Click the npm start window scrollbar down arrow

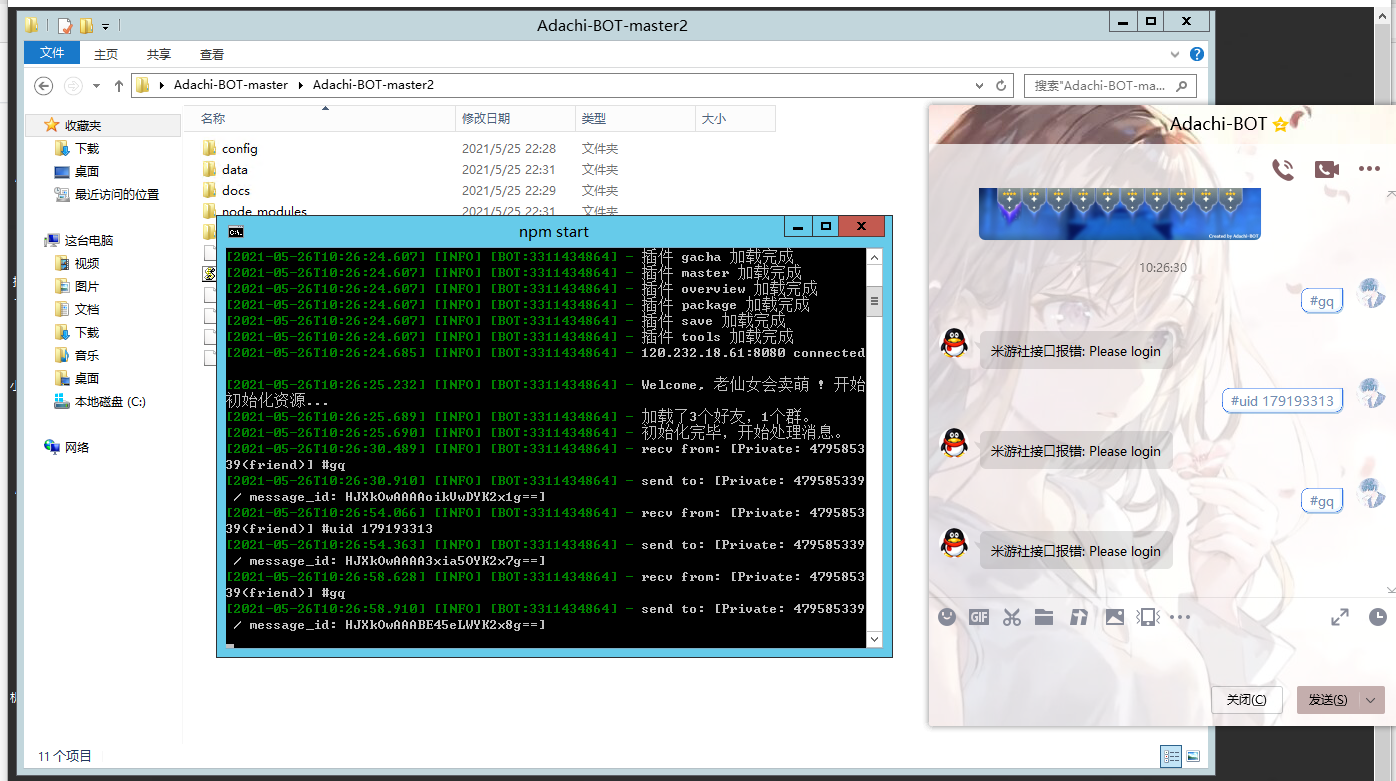tap(873, 640)
